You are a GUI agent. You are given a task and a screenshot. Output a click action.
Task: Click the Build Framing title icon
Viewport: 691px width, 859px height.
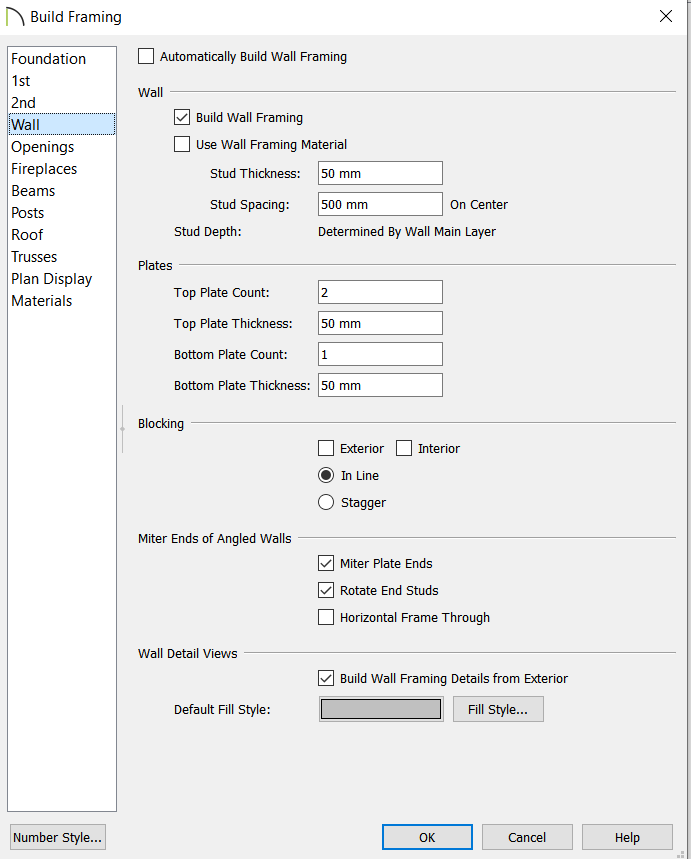pos(15,17)
